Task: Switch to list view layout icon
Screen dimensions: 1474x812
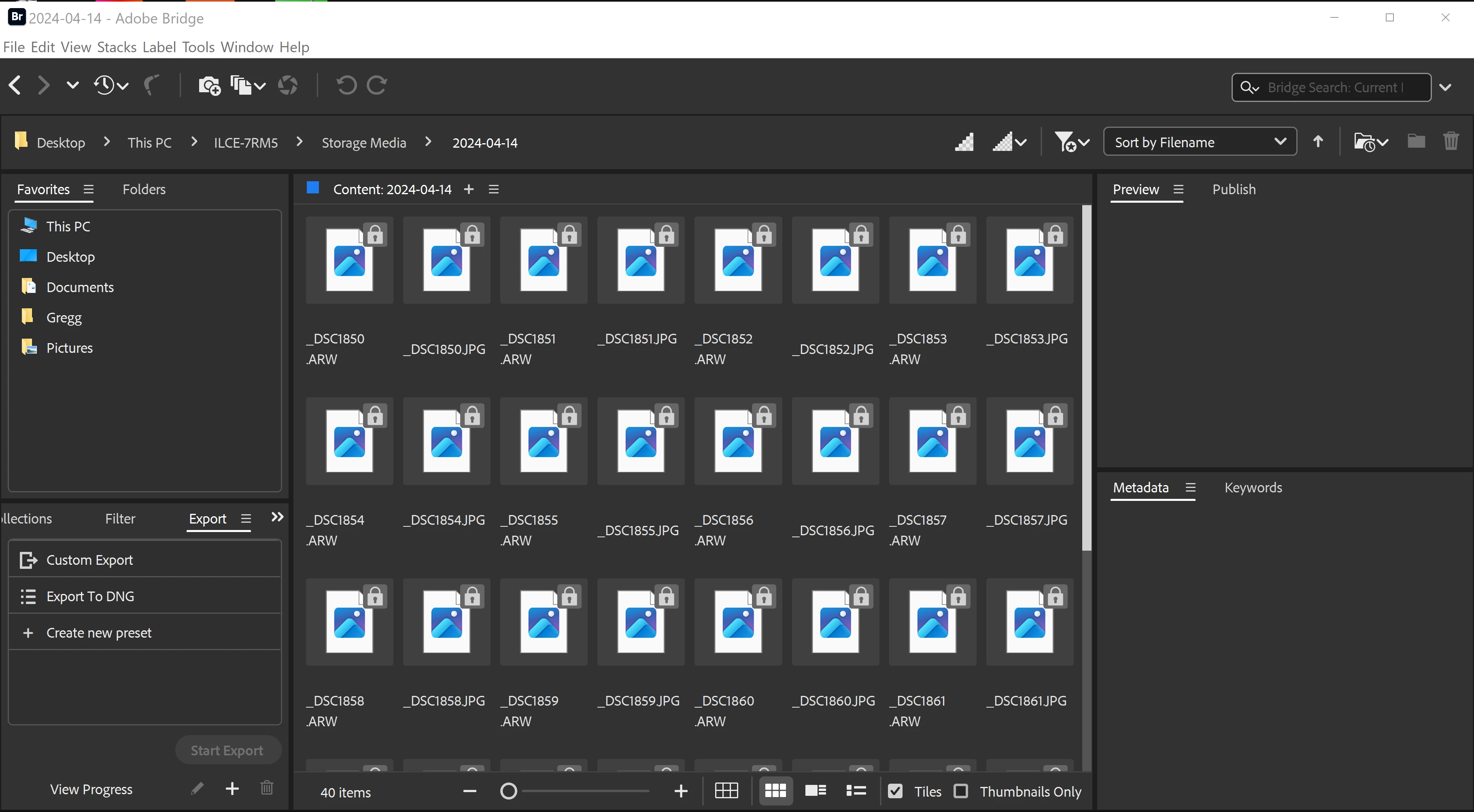Action: tap(856, 791)
